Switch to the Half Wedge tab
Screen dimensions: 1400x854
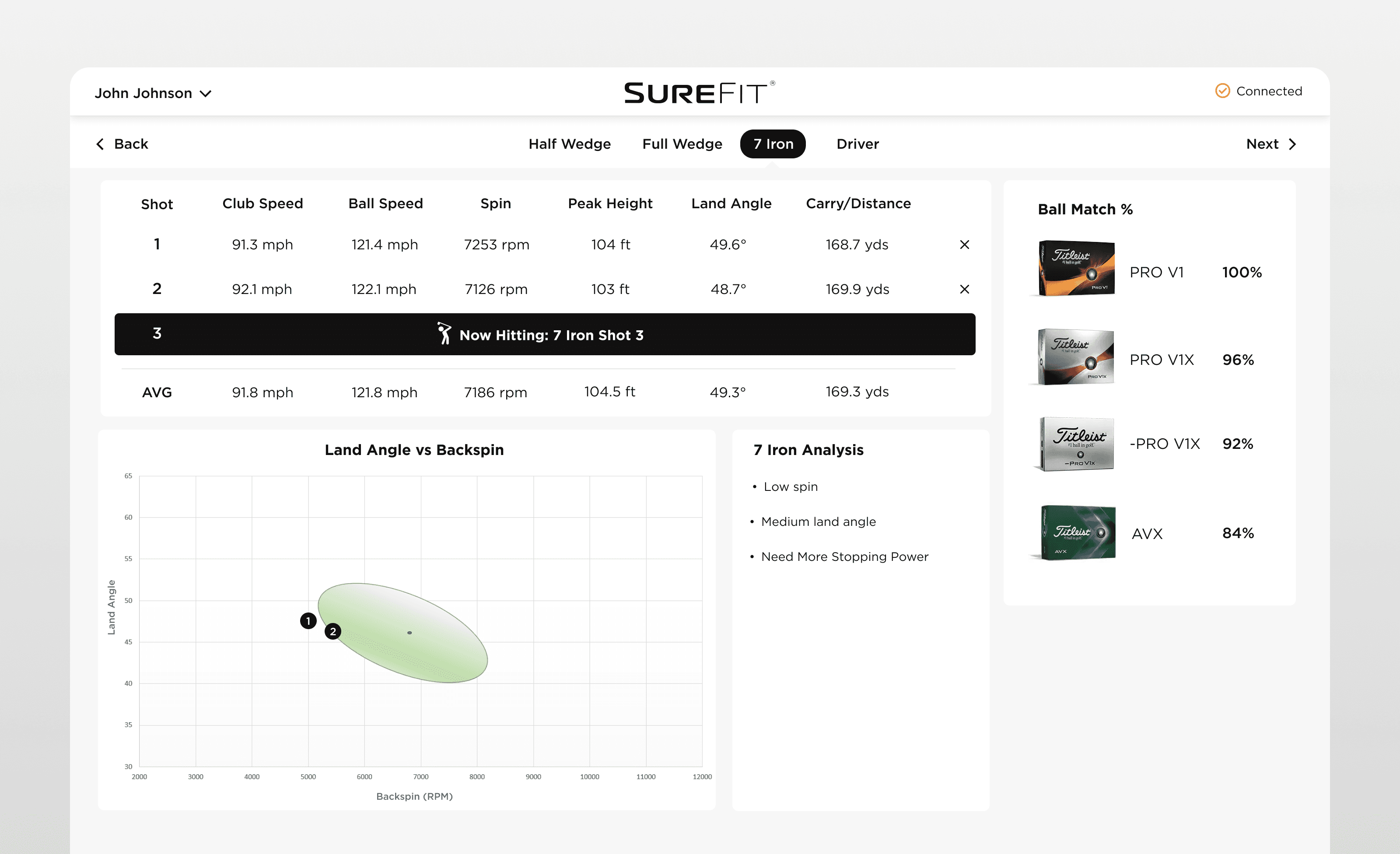point(569,144)
